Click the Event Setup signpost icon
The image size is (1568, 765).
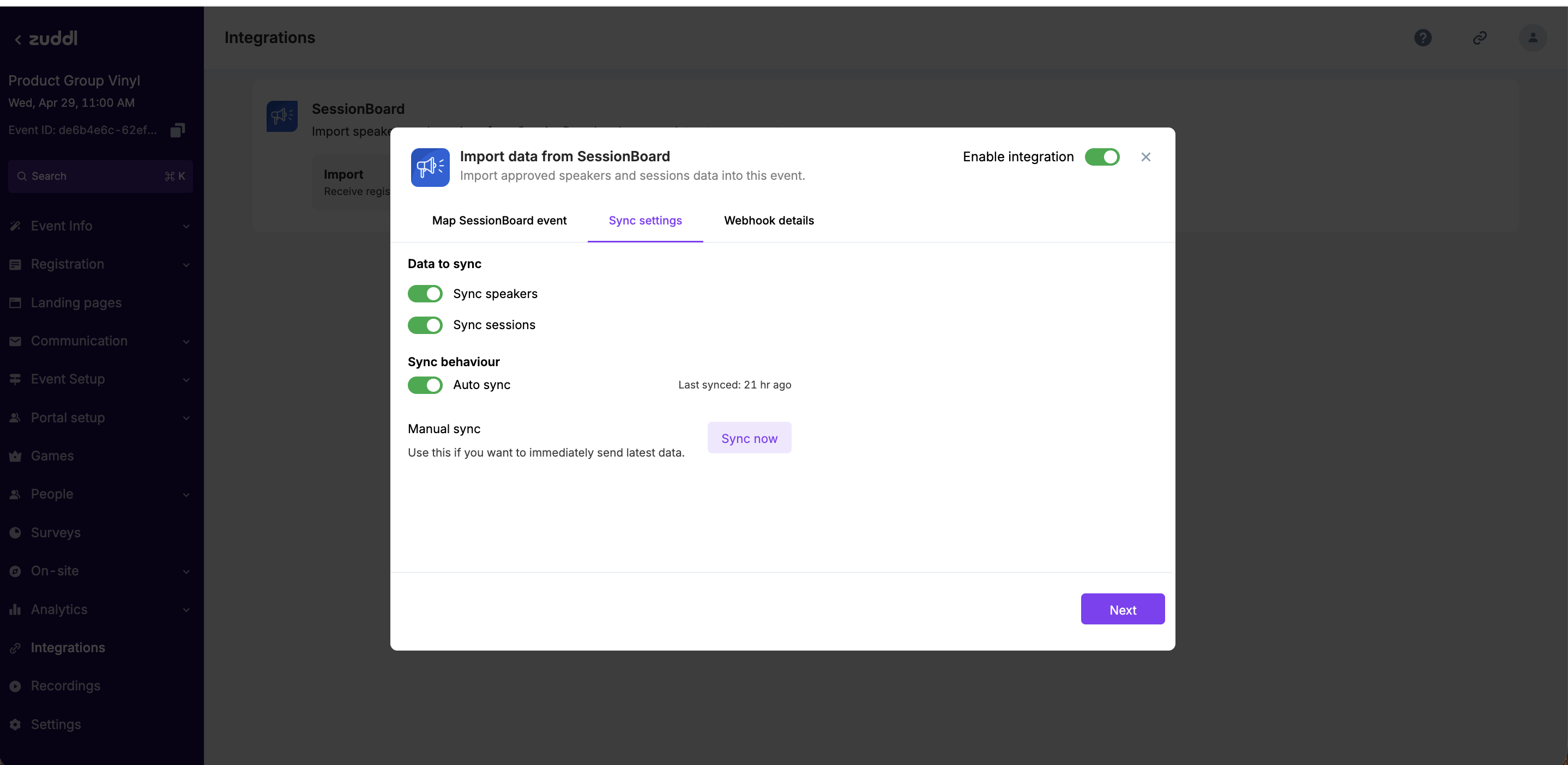tap(15, 379)
